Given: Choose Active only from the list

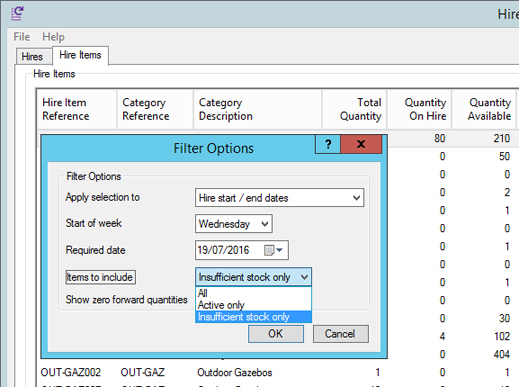Looking at the screenshot, I should coord(253,305).
